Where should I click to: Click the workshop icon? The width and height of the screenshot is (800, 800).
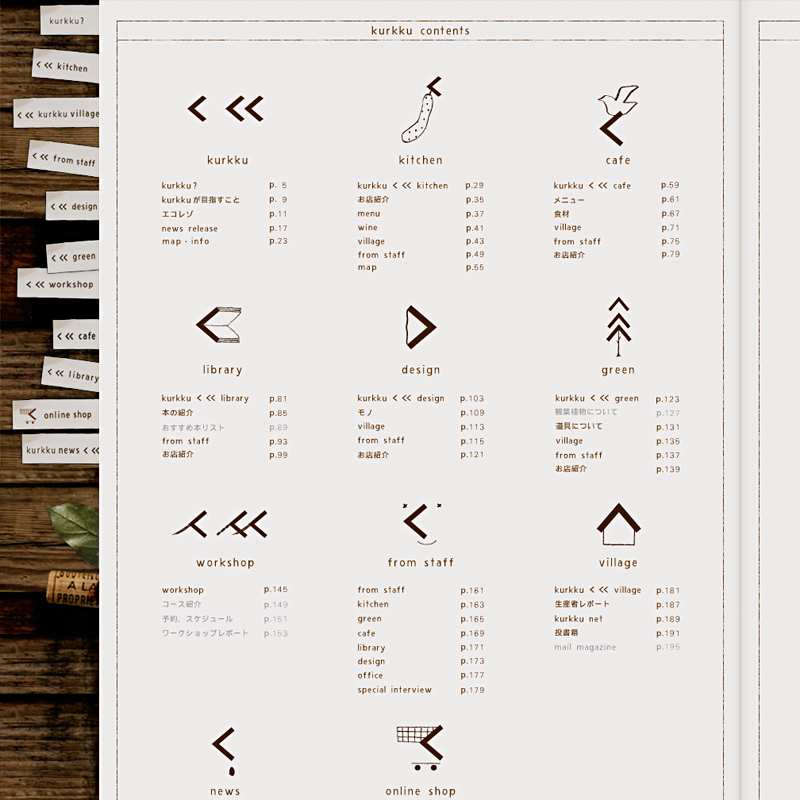click(x=224, y=525)
